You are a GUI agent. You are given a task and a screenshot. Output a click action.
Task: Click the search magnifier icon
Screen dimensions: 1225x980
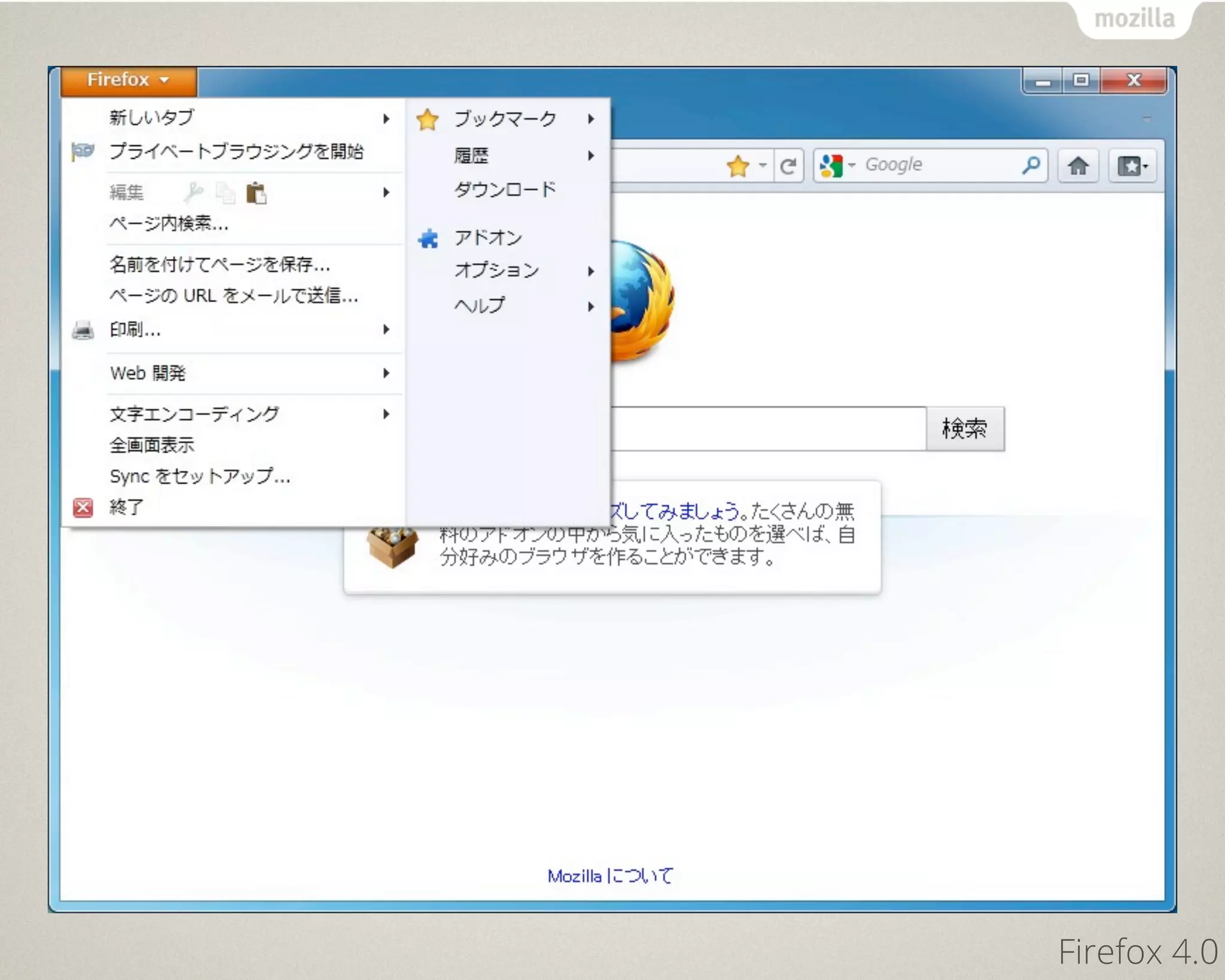tap(1031, 165)
